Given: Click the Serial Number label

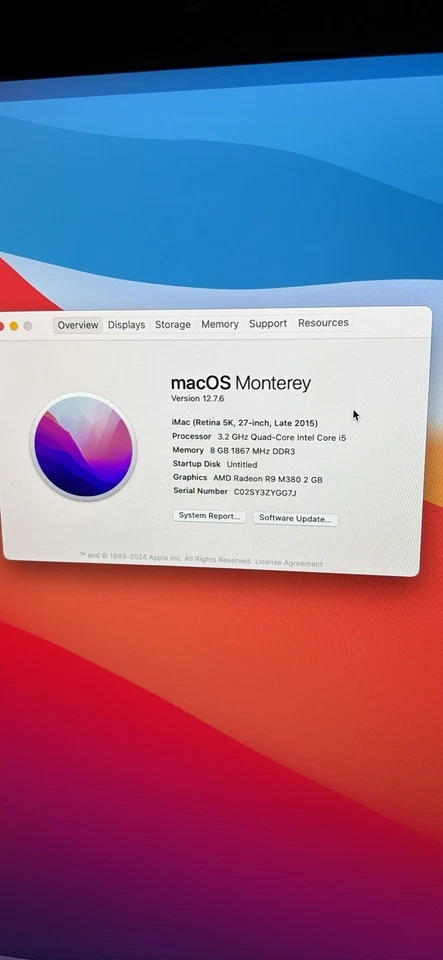Looking at the screenshot, I should point(201,491).
